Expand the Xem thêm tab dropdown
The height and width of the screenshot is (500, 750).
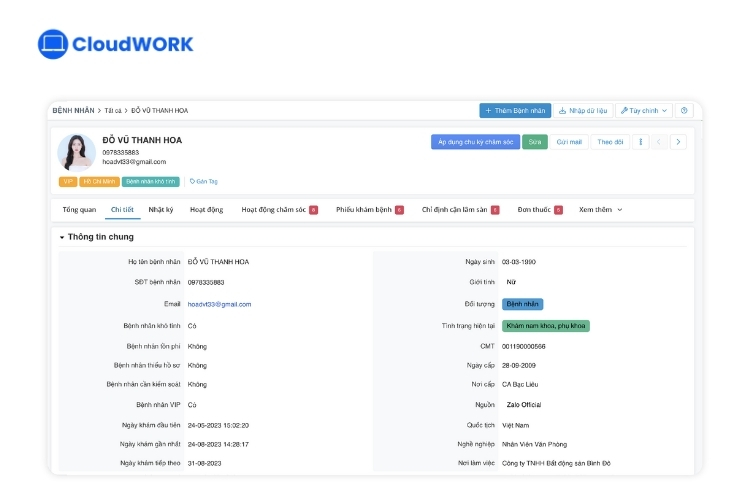(600, 210)
